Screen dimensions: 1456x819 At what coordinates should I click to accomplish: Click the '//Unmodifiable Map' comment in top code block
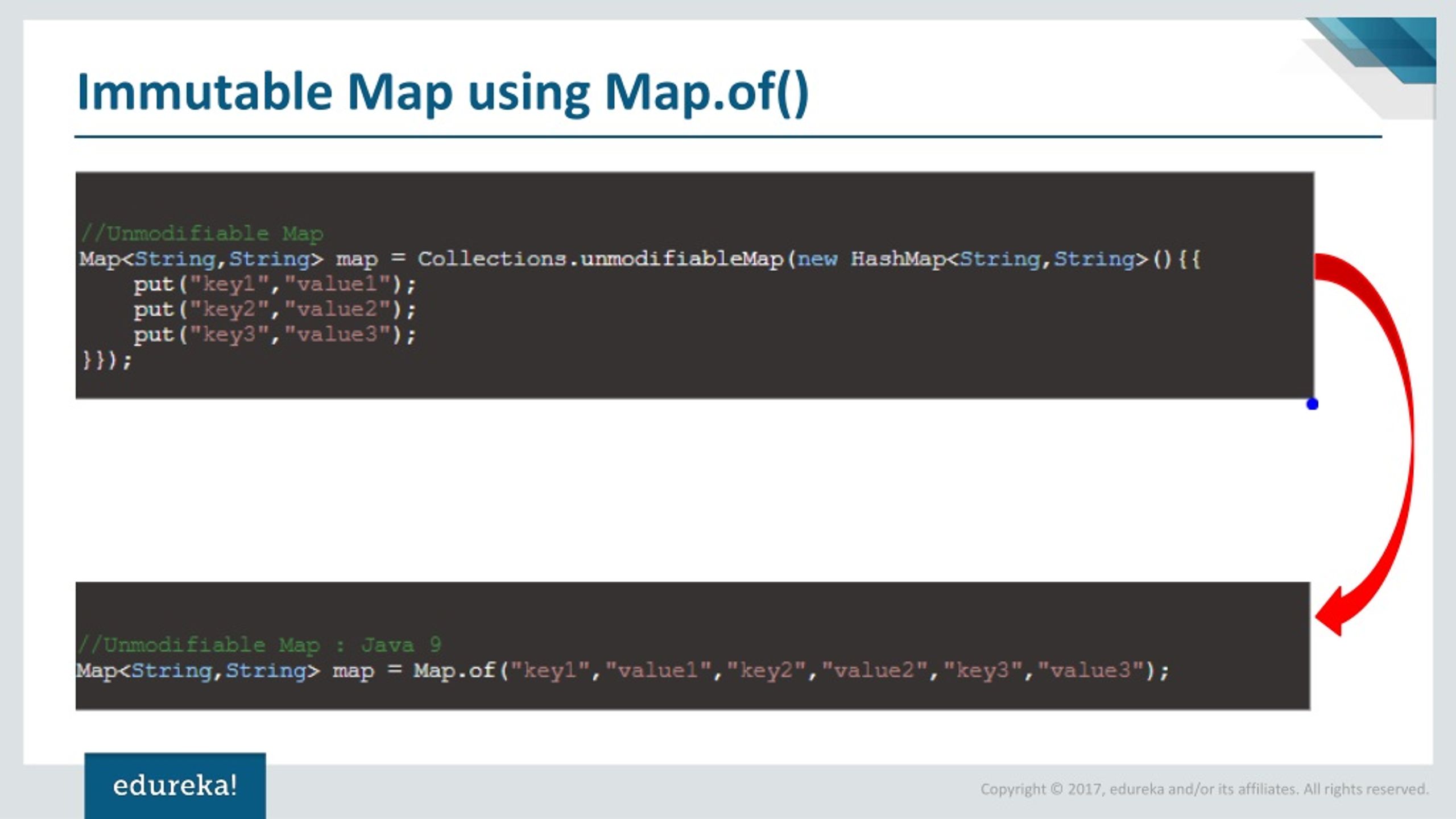[202, 233]
